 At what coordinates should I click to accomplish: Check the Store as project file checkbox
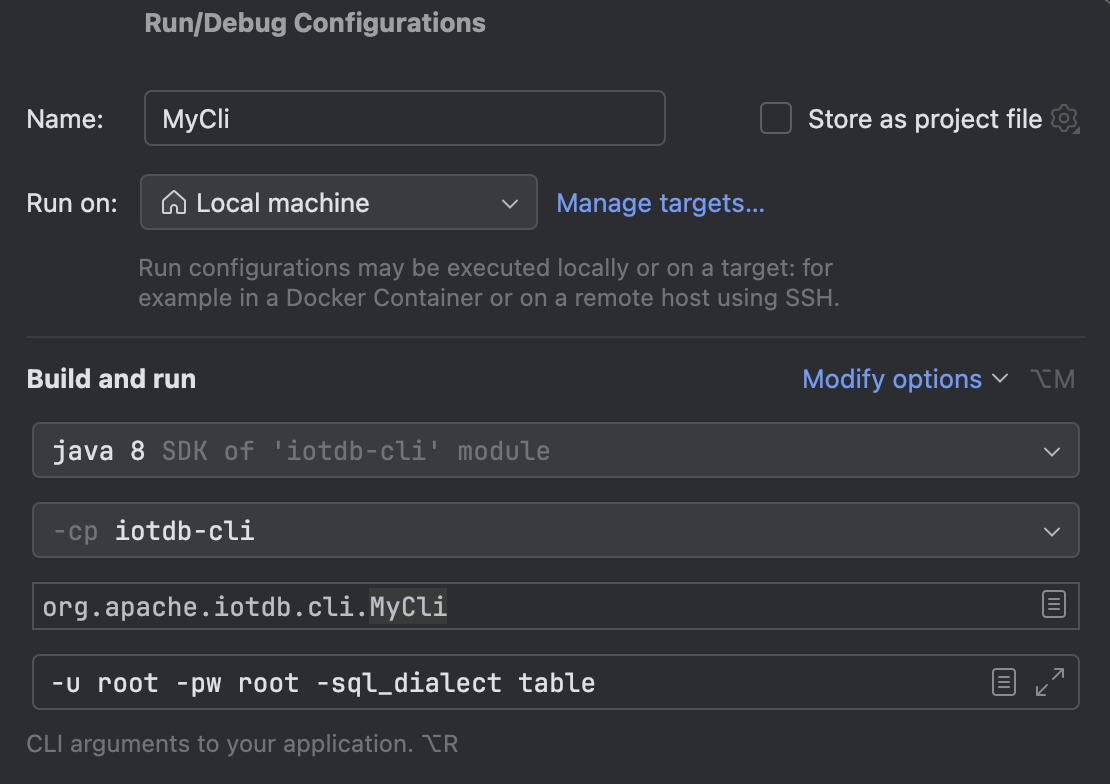pos(775,118)
